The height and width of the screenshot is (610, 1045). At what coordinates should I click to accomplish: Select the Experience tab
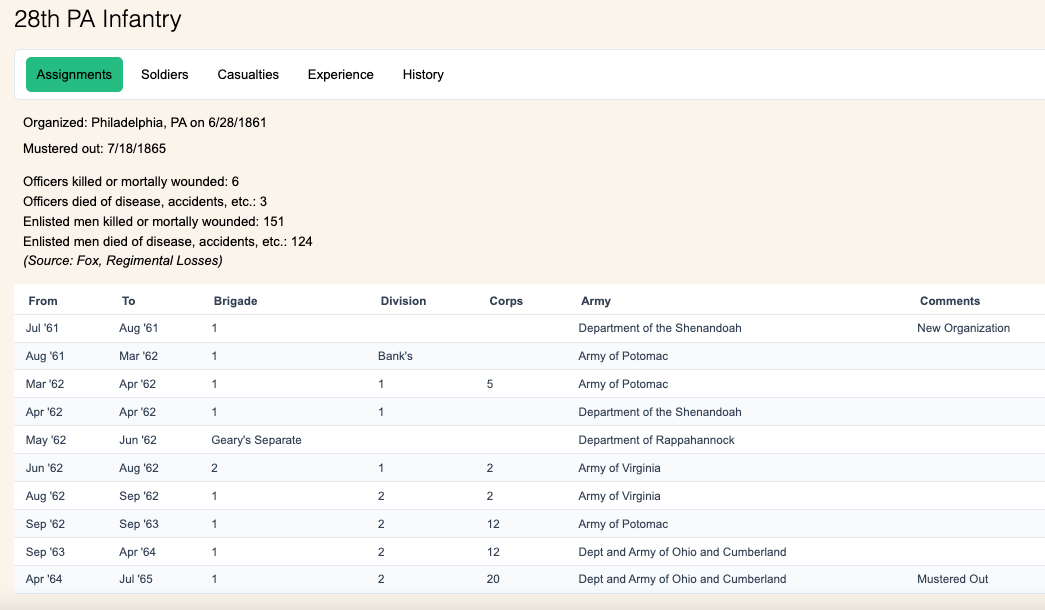point(340,75)
